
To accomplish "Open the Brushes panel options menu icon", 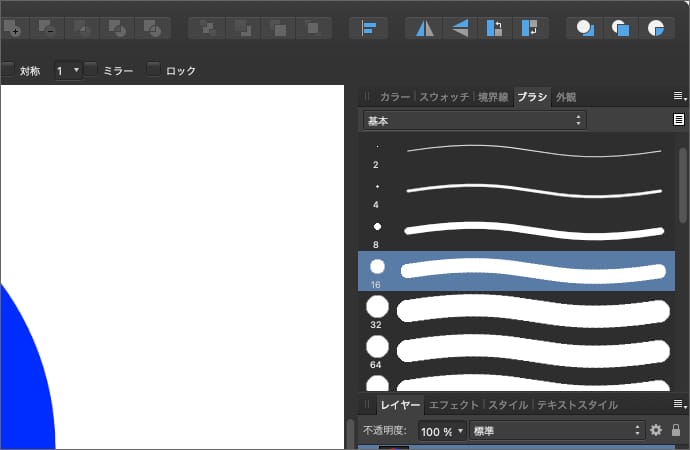I will (679, 96).
